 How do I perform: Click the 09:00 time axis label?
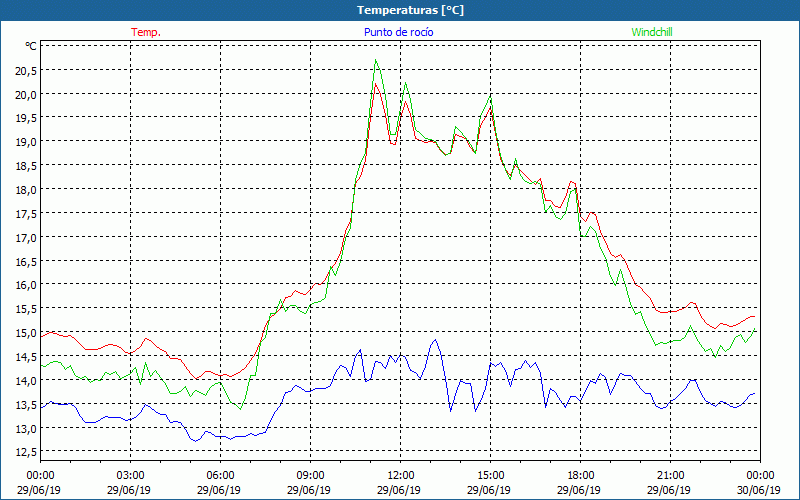tap(310, 476)
